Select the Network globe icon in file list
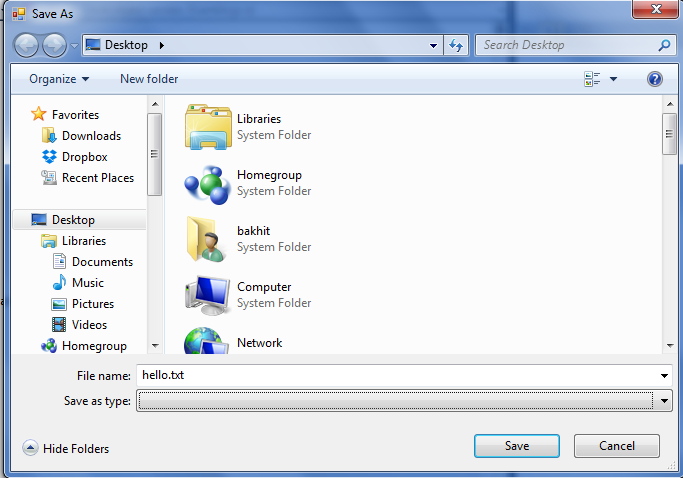683x478 pixels. pyautogui.click(x=206, y=341)
